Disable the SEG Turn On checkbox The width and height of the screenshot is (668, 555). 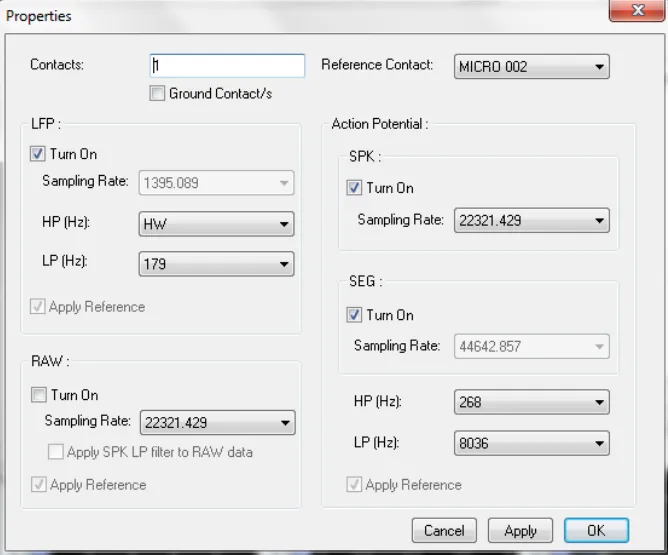click(355, 315)
